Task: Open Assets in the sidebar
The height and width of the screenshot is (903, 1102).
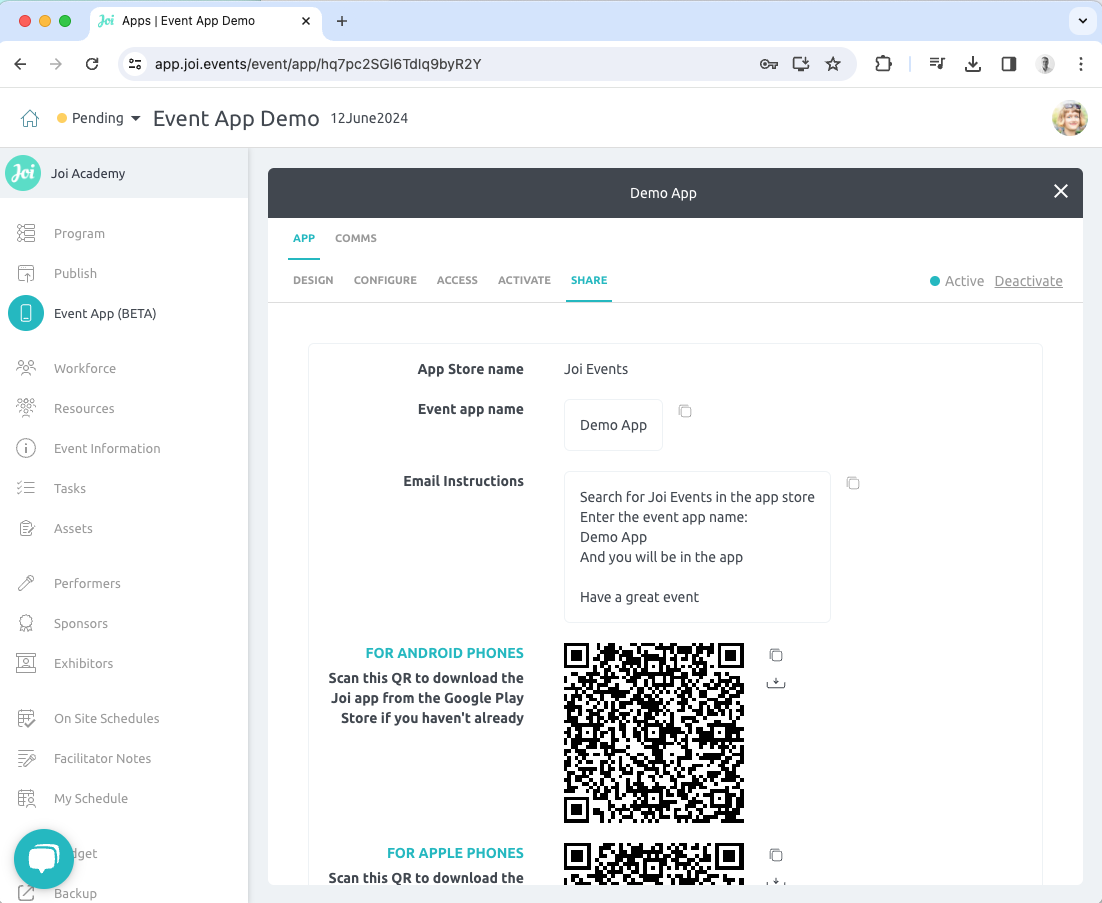Action: 73,528
